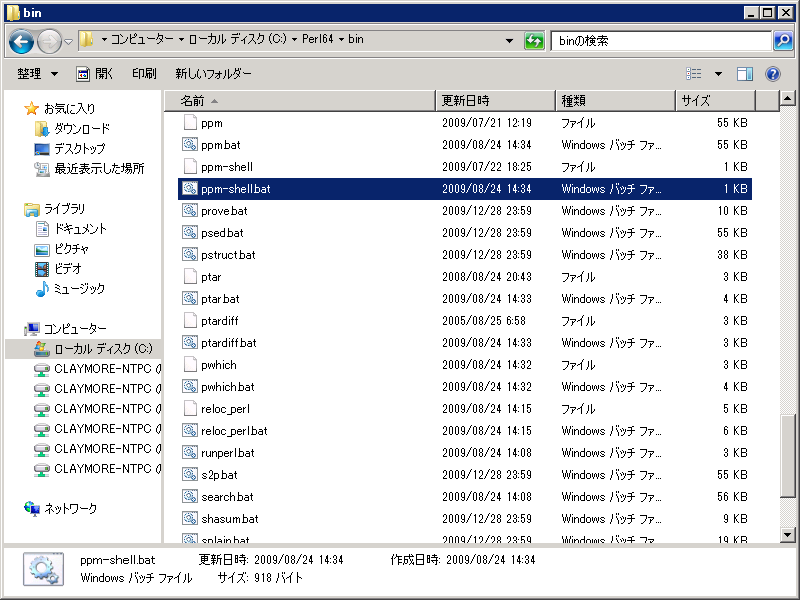This screenshot has height=600, width=800.
Task: Click the reloc_perl.bat file icon
Action: (190, 430)
